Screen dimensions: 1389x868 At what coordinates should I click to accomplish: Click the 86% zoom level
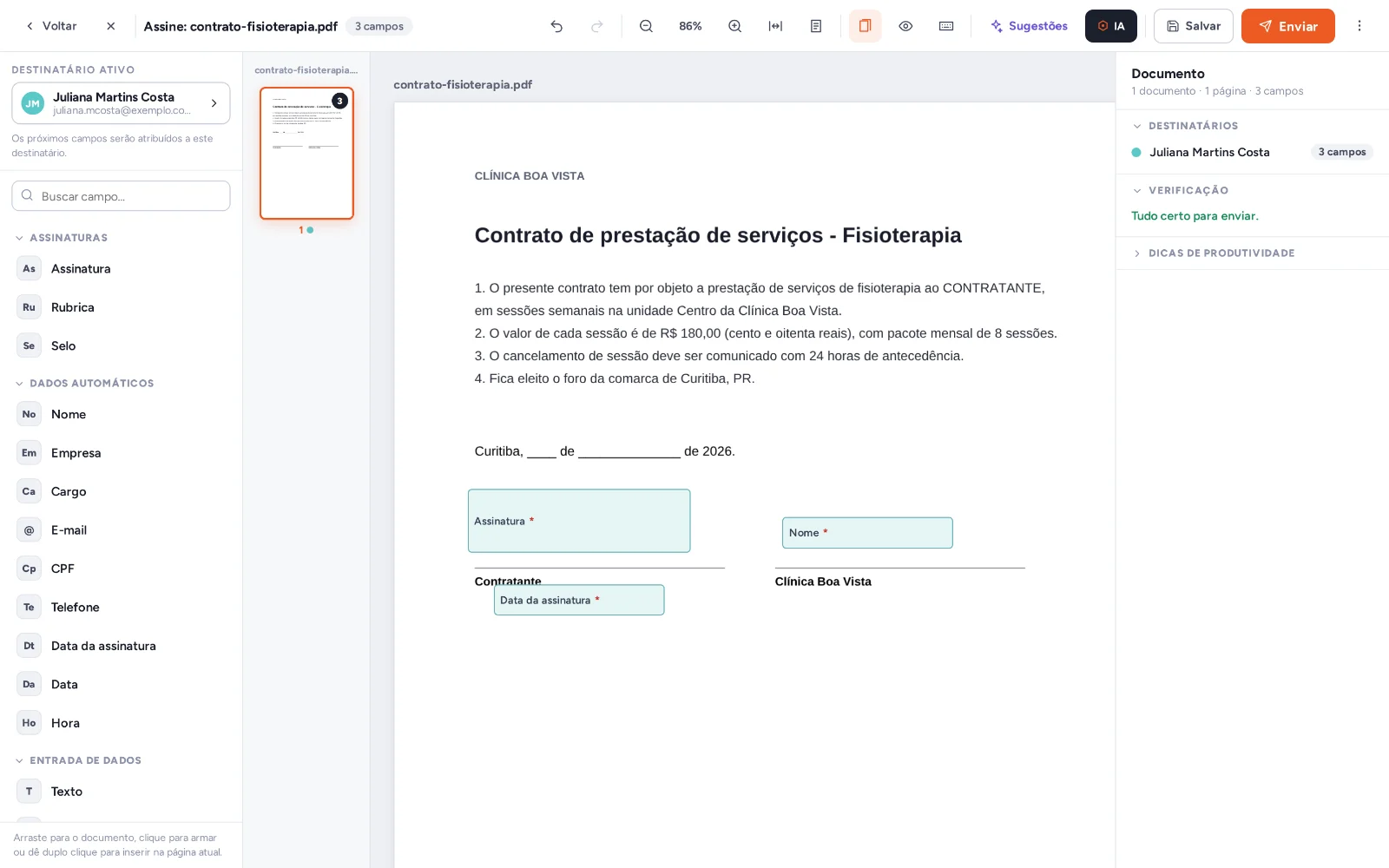[690, 26]
